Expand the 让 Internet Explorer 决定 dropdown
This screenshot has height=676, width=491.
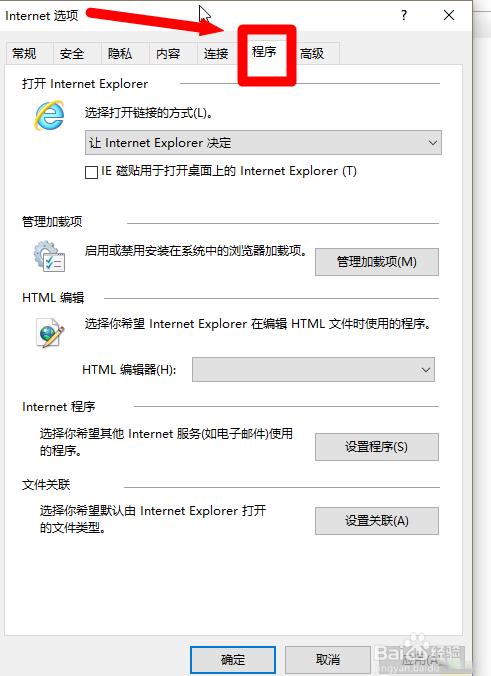(x=263, y=143)
